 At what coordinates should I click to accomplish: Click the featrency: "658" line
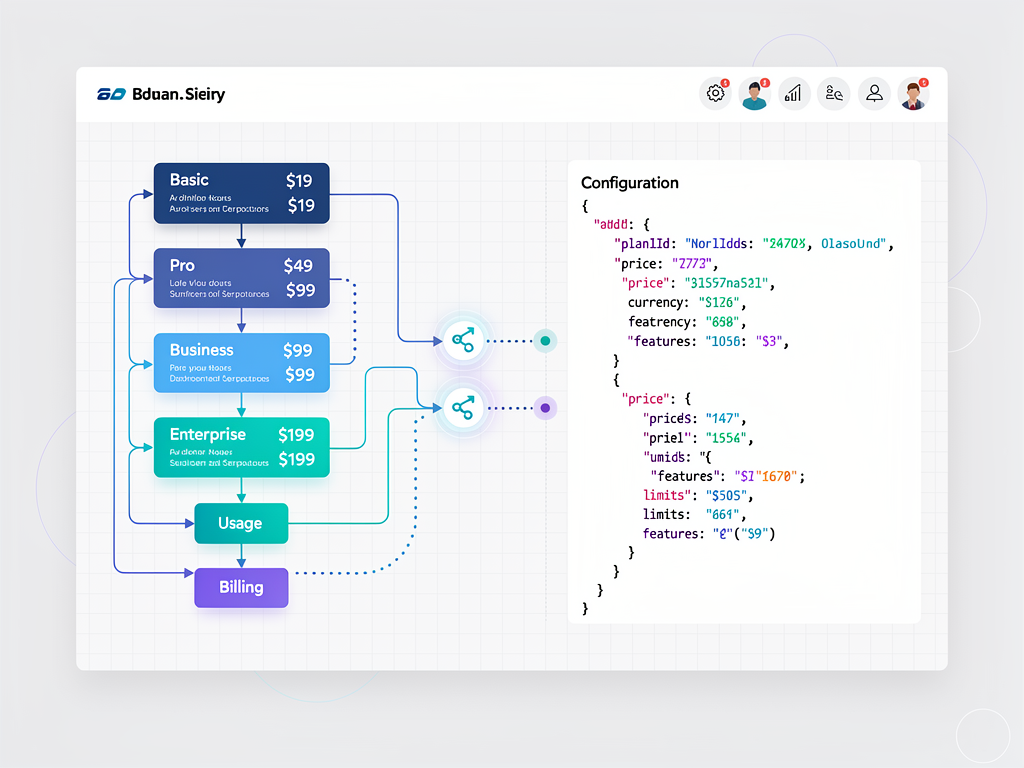click(x=686, y=322)
